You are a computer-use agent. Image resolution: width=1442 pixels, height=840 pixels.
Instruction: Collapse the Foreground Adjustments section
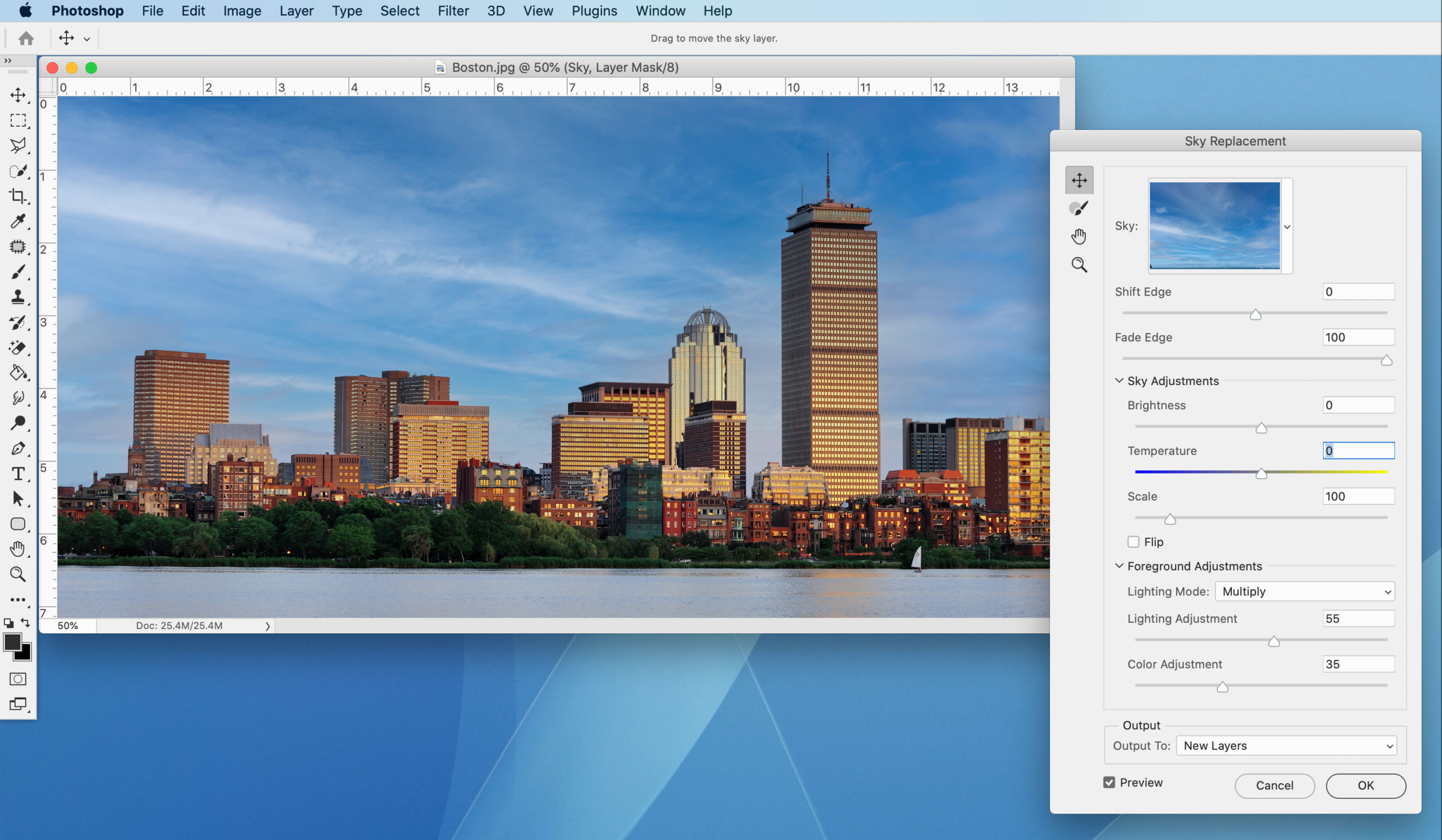point(1119,565)
